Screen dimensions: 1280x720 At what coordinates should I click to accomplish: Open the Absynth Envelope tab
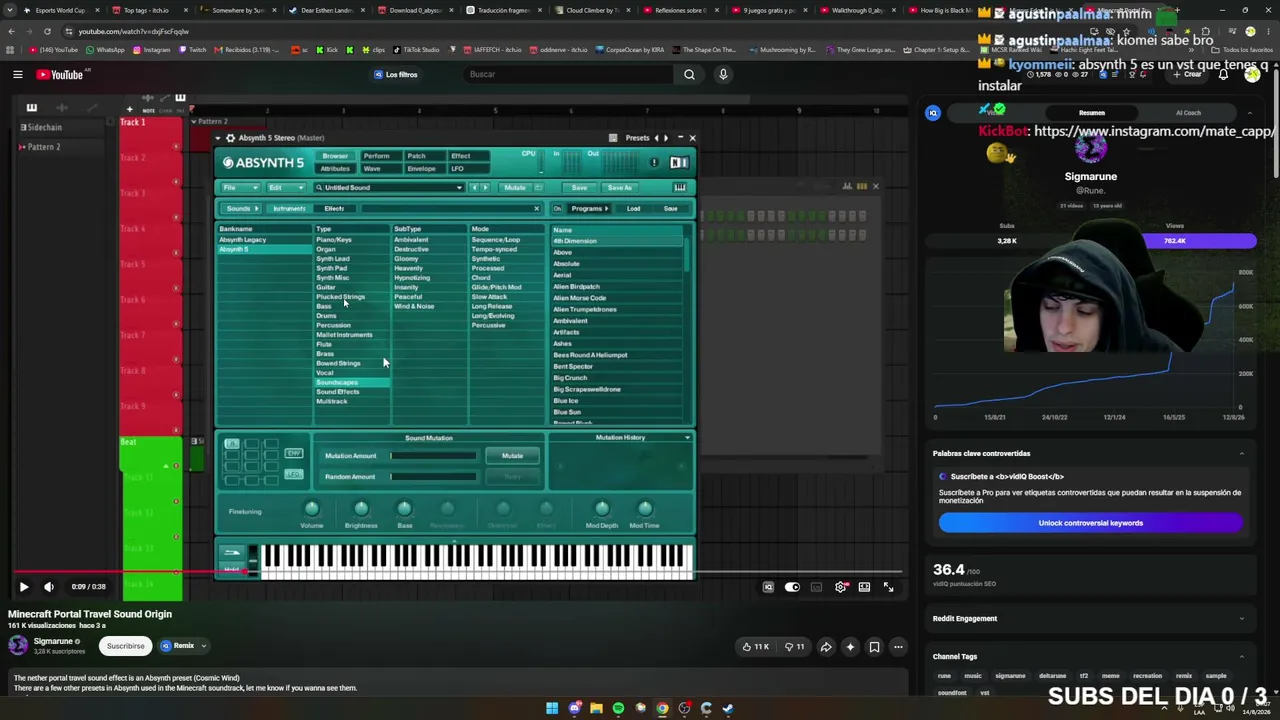(421, 169)
